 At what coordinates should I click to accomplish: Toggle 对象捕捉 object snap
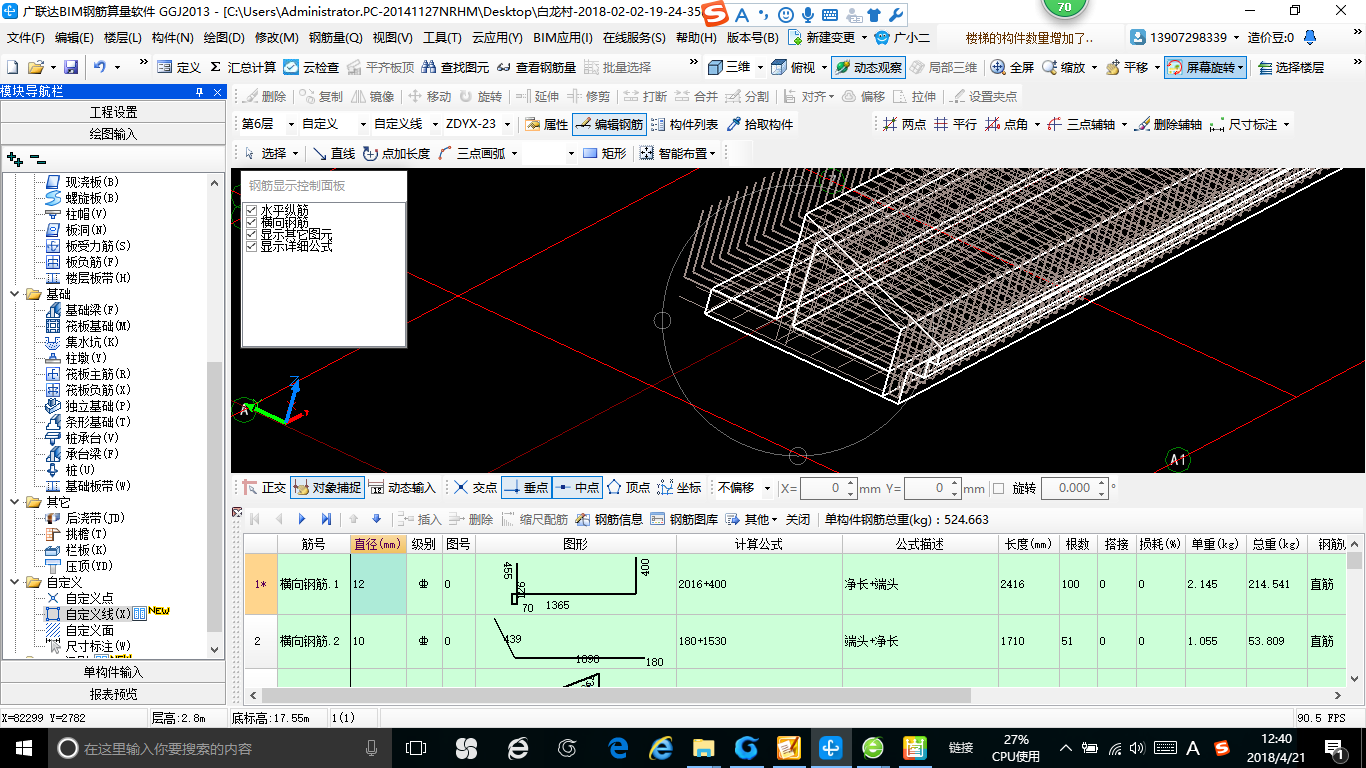tap(327, 488)
